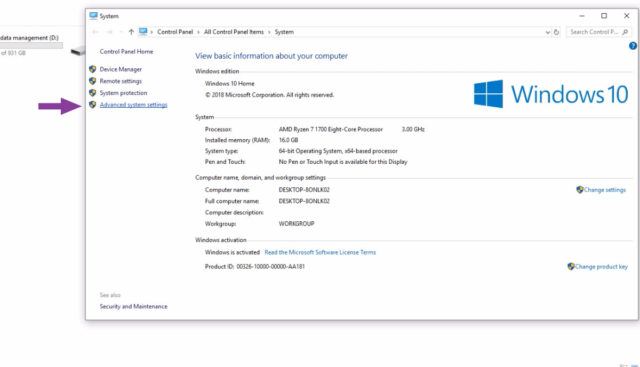Click the computer icon in breadcrumb bar

coord(143,31)
